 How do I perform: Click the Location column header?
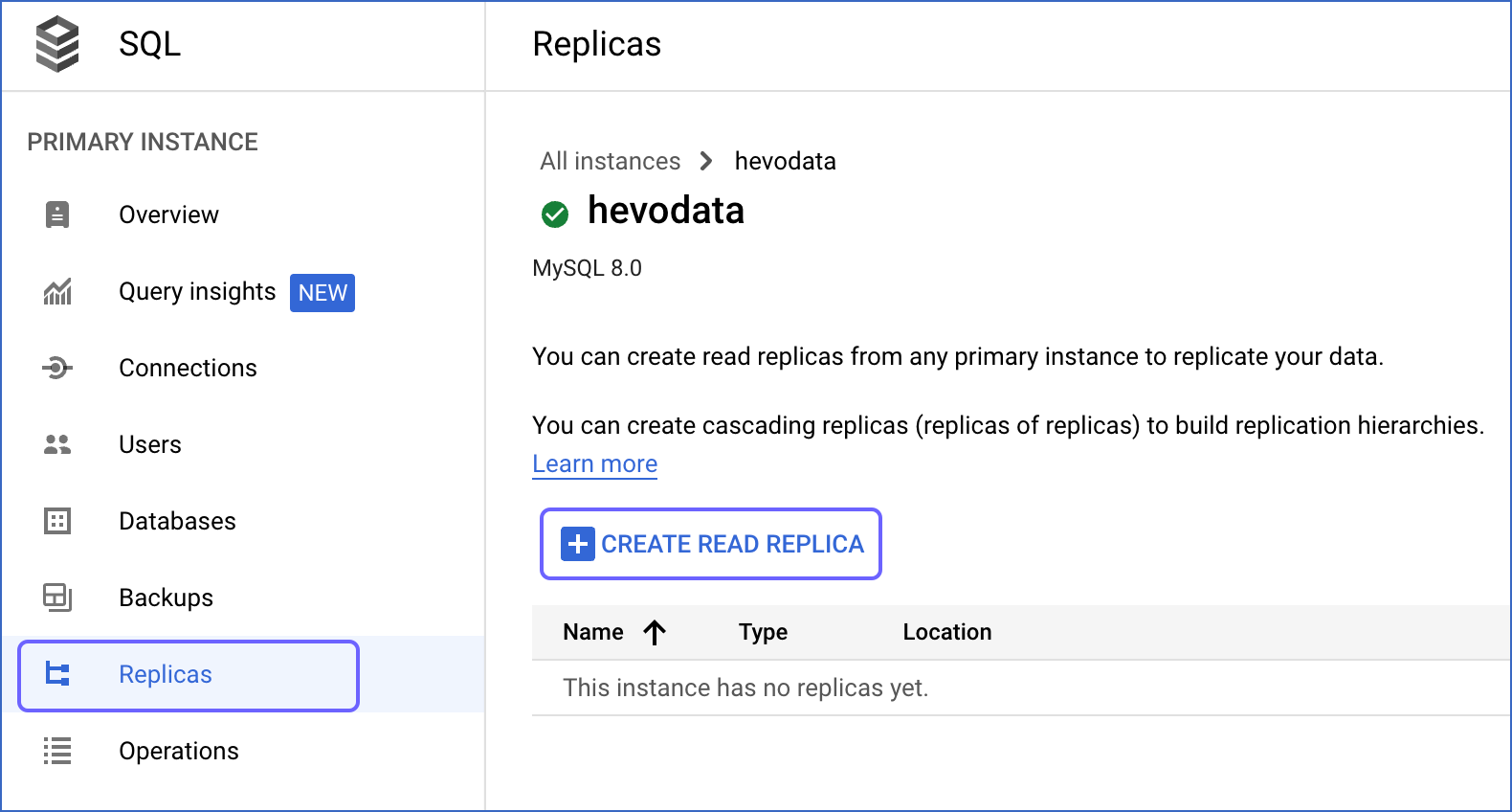[947, 632]
